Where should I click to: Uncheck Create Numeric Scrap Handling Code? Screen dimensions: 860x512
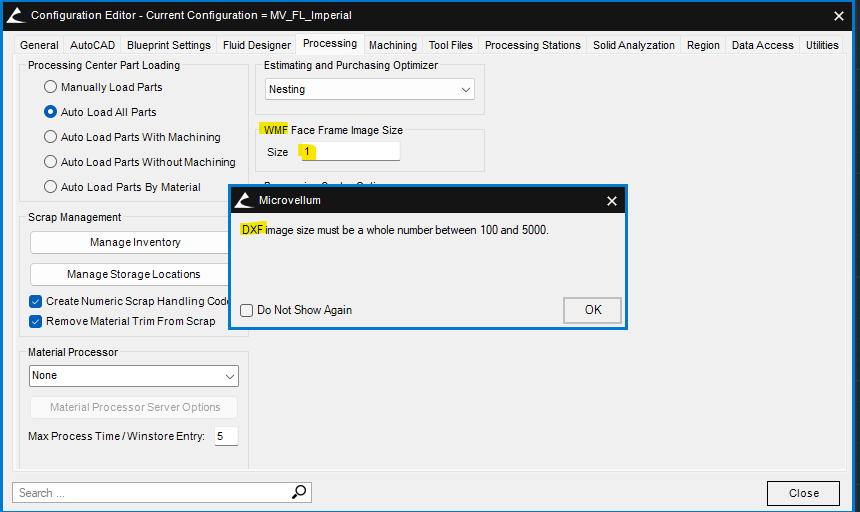36,301
